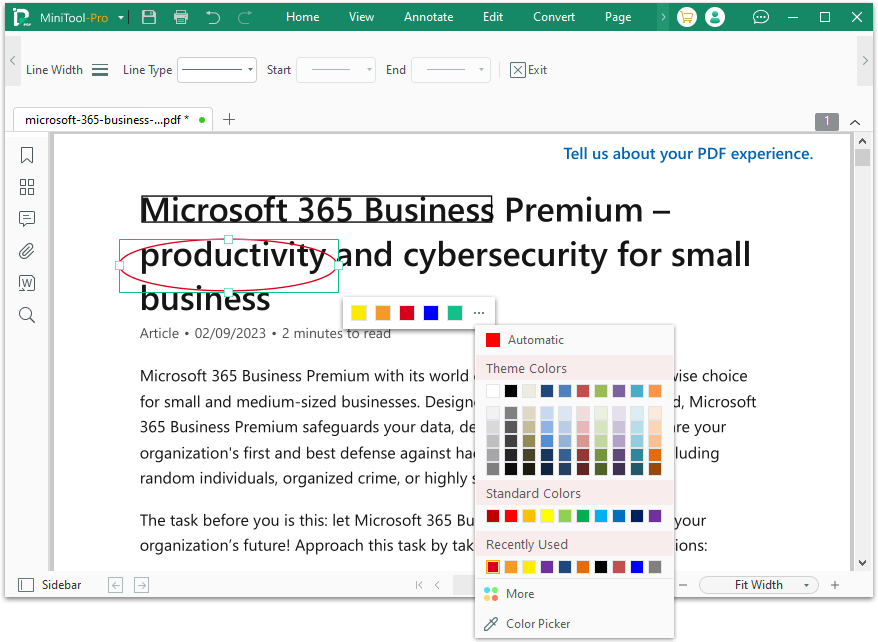
Task: Open the Bookmark panel in sidebar
Action: coord(27,155)
